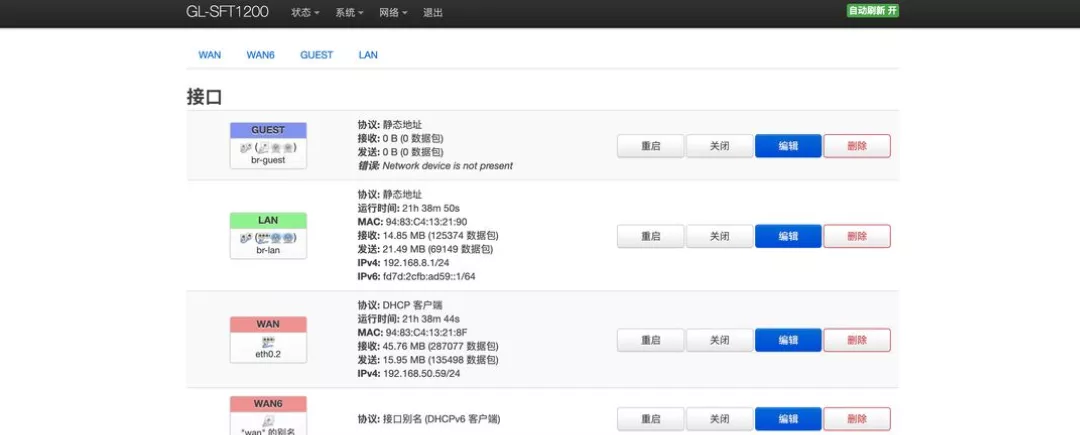
Task: Restart the GUEST interface with 重启
Action: tap(650, 146)
